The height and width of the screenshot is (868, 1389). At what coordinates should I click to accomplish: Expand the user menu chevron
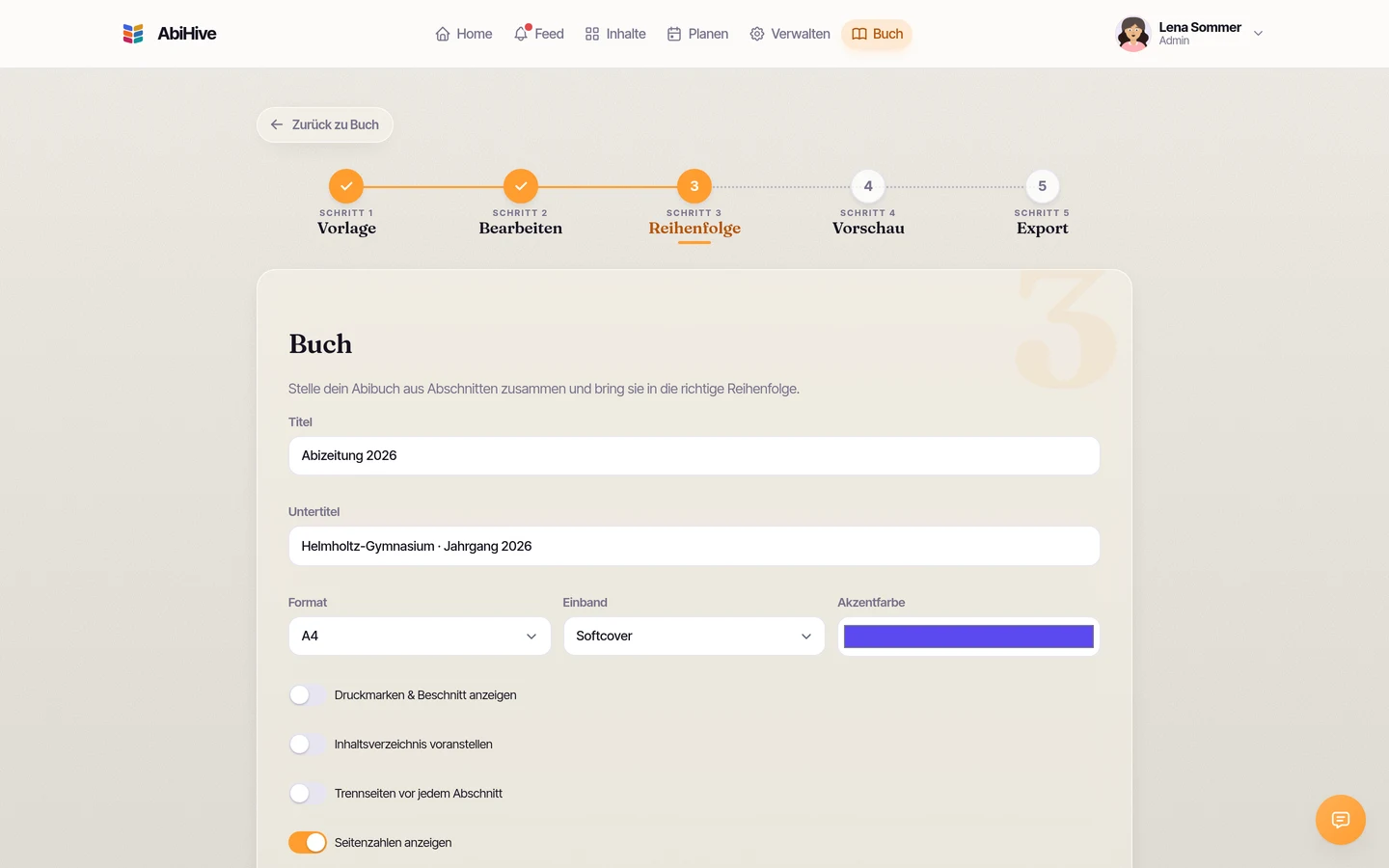coord(1258,34)
